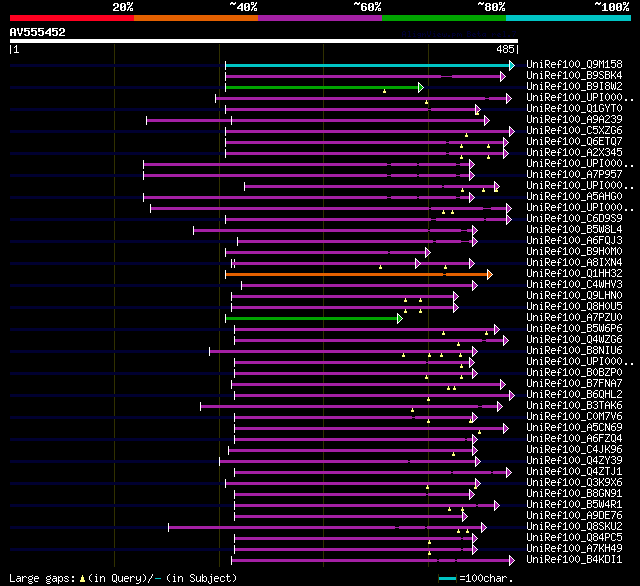Select the UniRef100_B4KDI1 label
640x586 pixels.
574,560
